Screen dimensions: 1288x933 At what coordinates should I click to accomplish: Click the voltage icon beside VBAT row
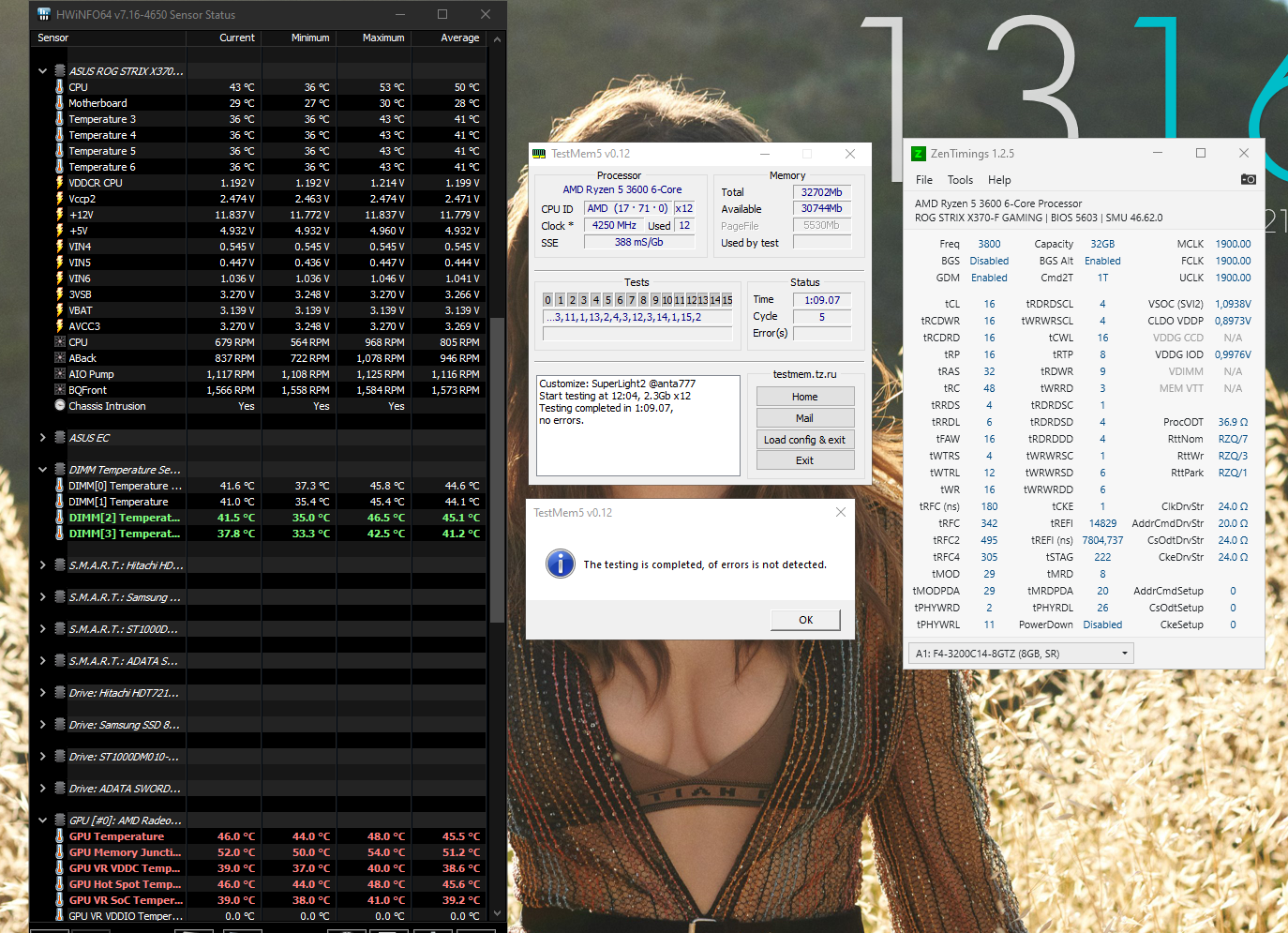tap(60, 310)
